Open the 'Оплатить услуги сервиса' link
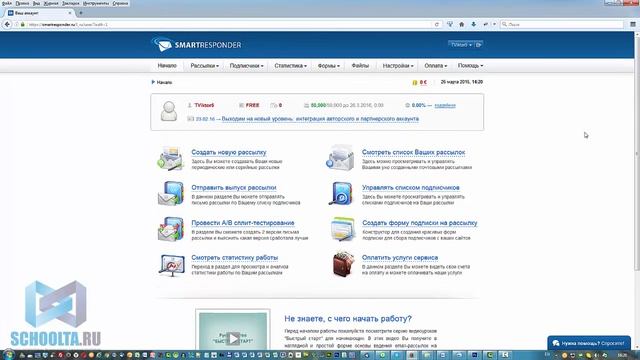 click(400, 258)
